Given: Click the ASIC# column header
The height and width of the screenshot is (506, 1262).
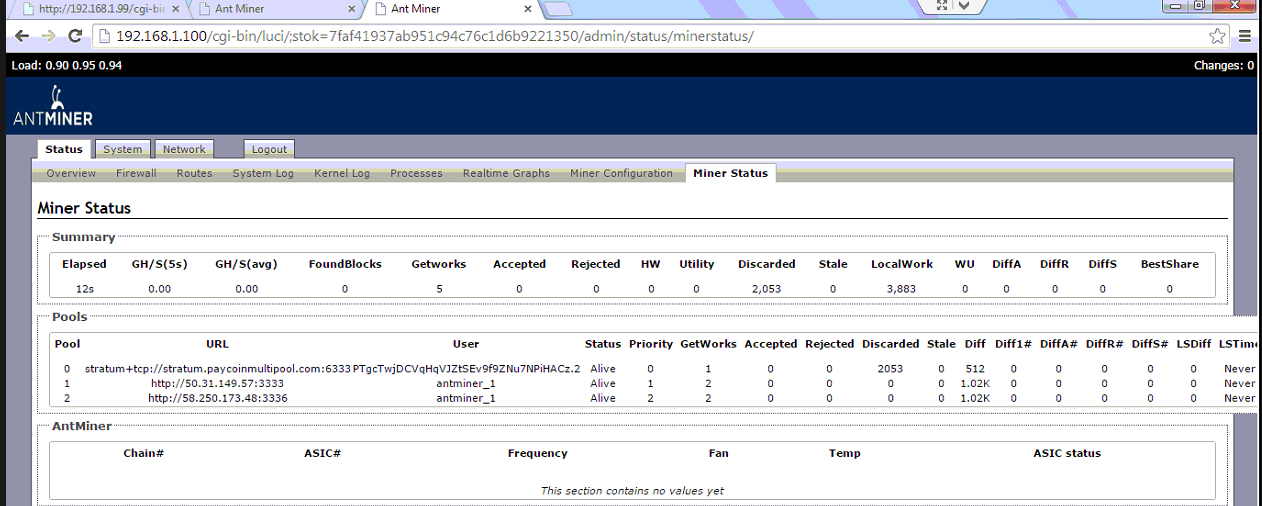Looking at the screenshot, I should (x=323, y=453).
